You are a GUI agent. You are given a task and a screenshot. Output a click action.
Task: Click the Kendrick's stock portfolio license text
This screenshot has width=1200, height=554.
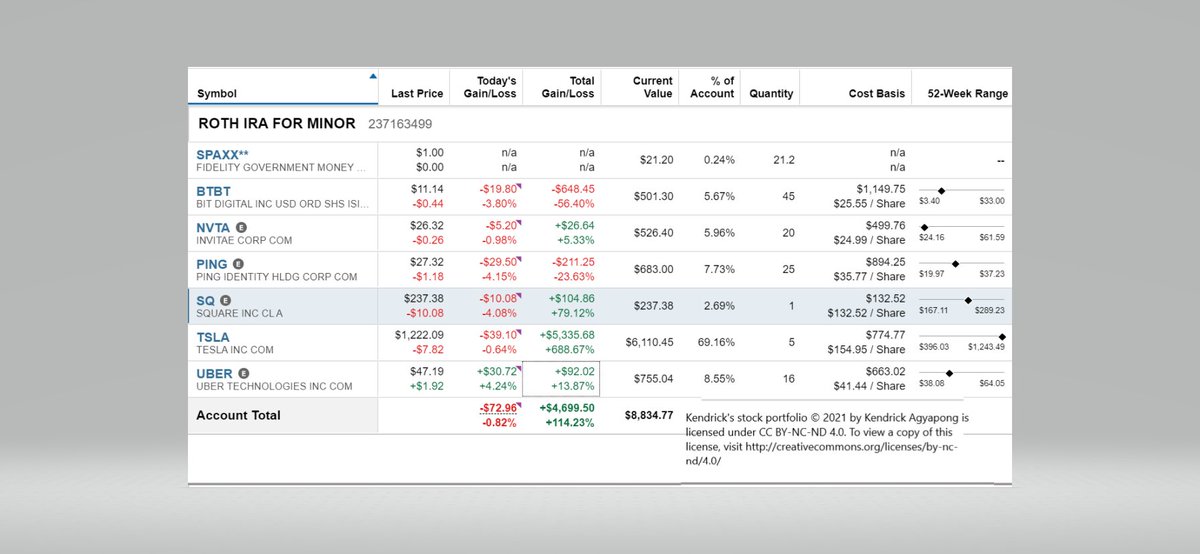[x=828, y=438]
